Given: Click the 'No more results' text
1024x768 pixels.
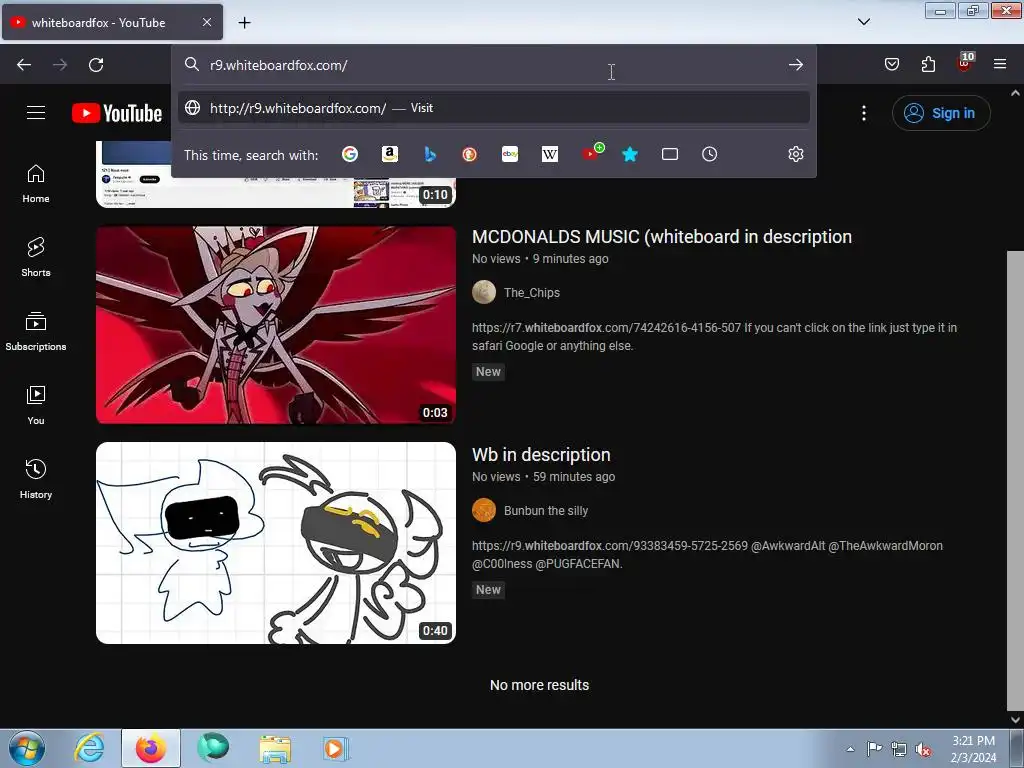Looking at the screenshot, I should pos(539,685).
